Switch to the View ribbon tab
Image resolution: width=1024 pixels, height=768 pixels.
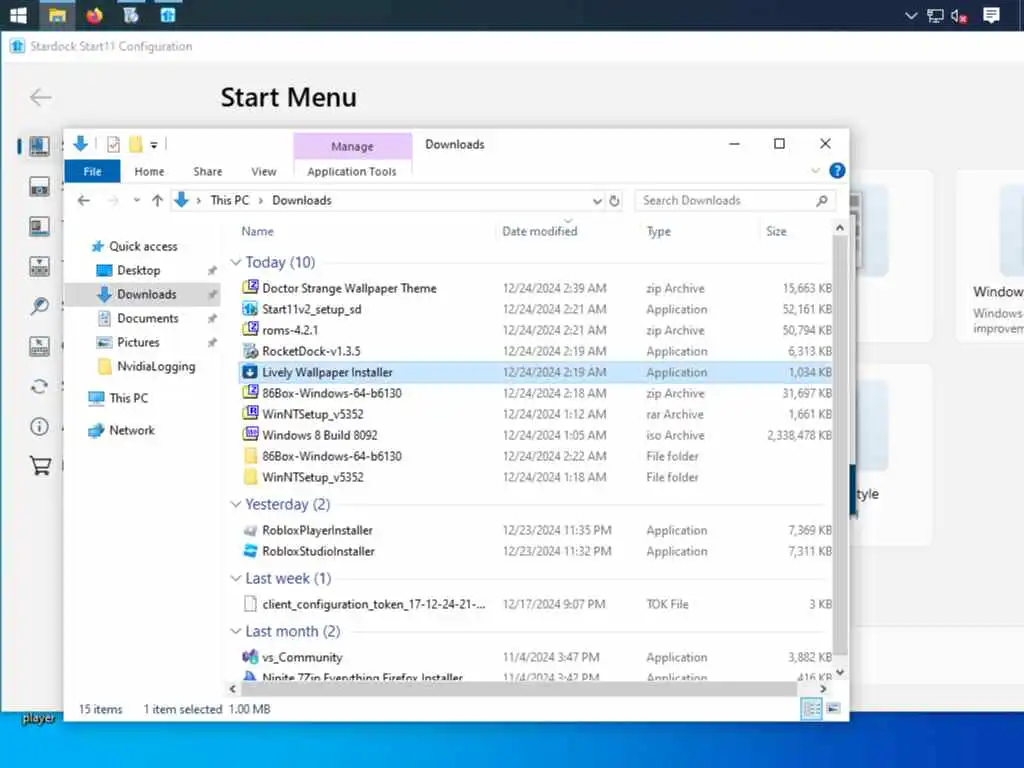[264, 171]
